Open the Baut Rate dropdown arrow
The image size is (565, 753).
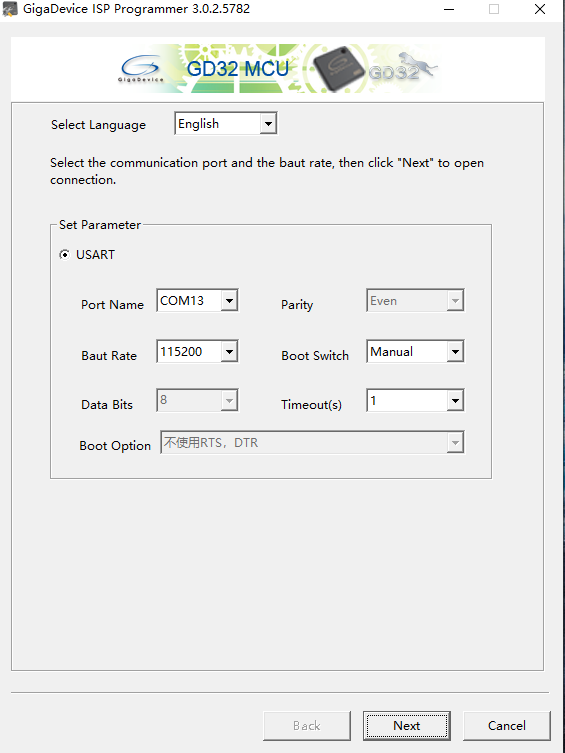click(x=229, y=352)
